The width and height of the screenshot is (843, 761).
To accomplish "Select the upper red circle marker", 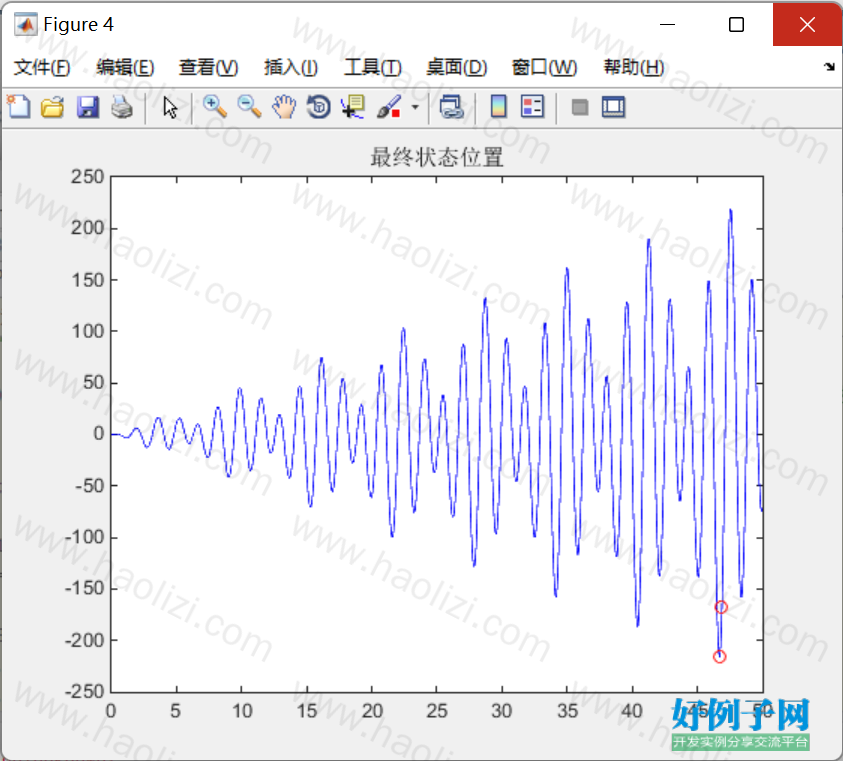I will [721, 607].
